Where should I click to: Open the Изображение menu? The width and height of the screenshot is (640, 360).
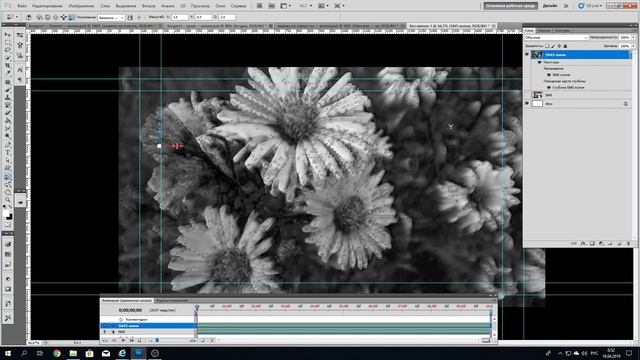(x=81, y=6)
